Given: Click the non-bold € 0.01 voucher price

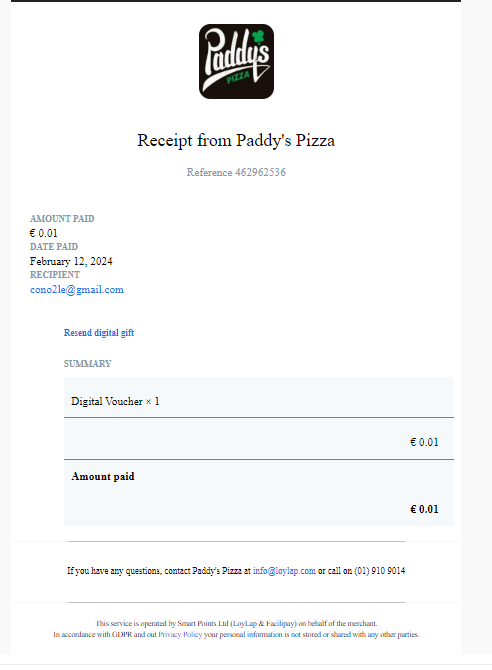Looking at the screenshot, I should [x=424, y=442].
